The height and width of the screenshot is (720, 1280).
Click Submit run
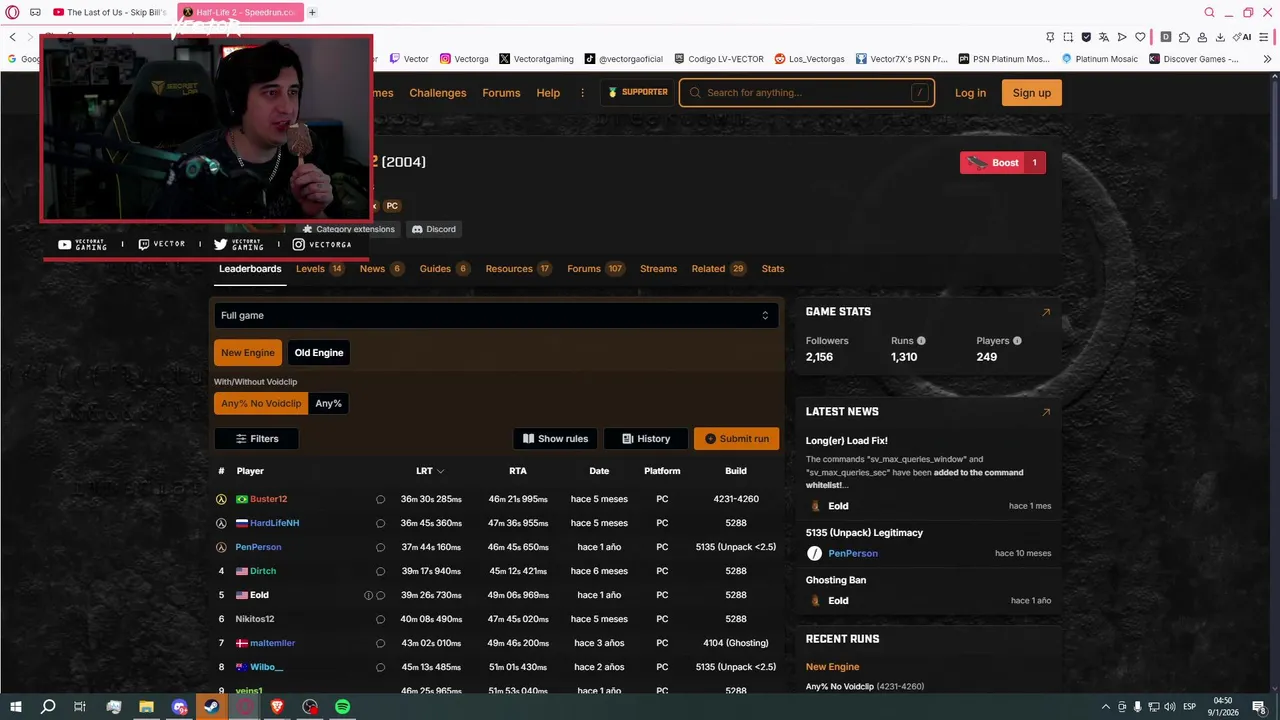coord(737,439)
